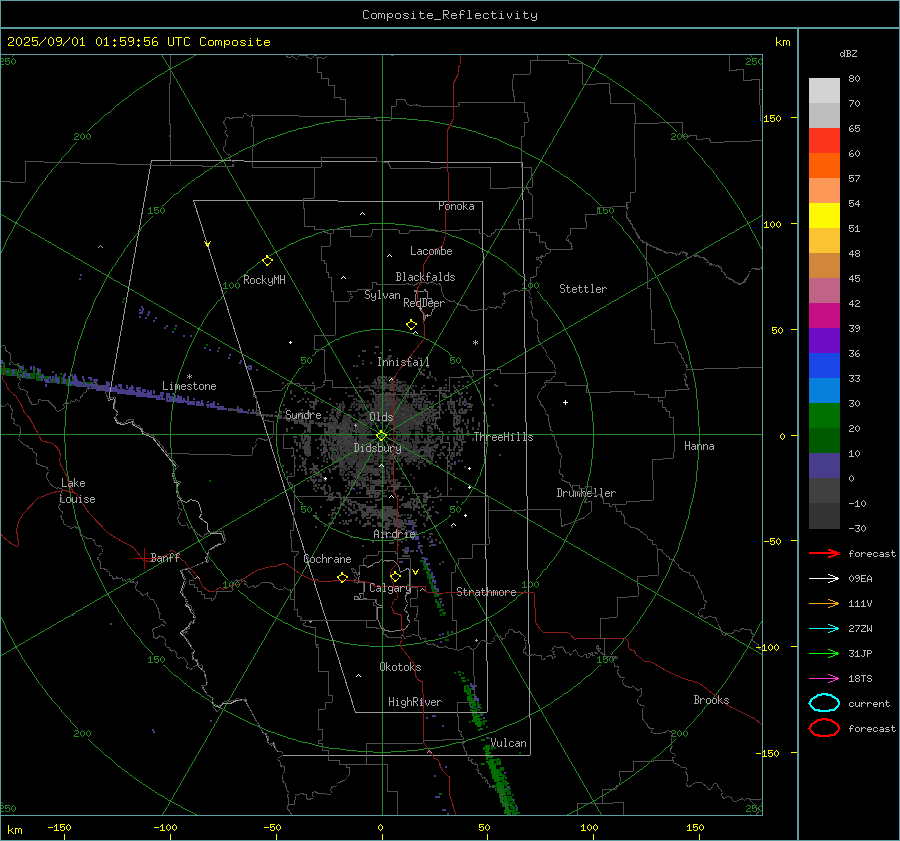Click the purple swatch between 39 and 36
This screenshot has width=900, height=841.
coord(824,340)
